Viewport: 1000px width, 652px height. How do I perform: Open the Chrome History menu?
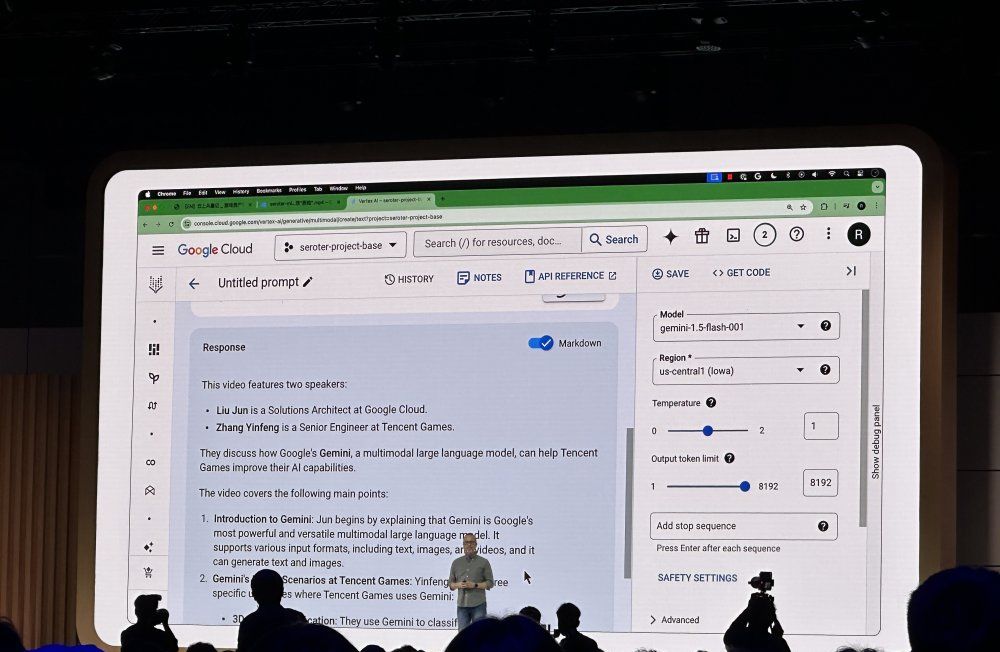[x=240, y=191]
